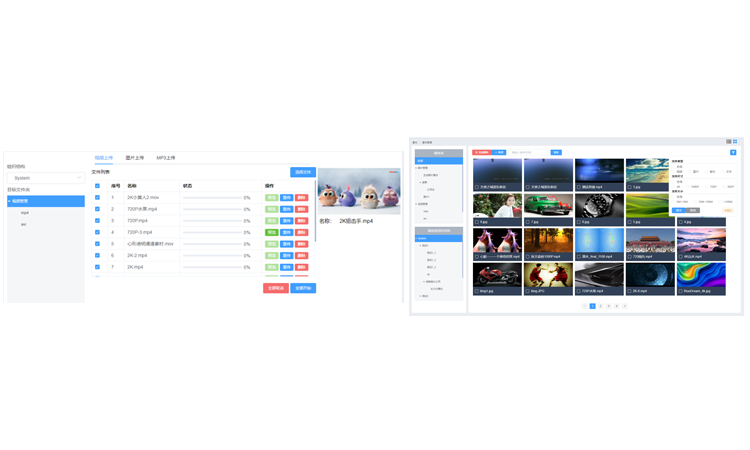Collapse the highlighted 视频管理 folder node
The image size is (750, 450).
point(10,201)
